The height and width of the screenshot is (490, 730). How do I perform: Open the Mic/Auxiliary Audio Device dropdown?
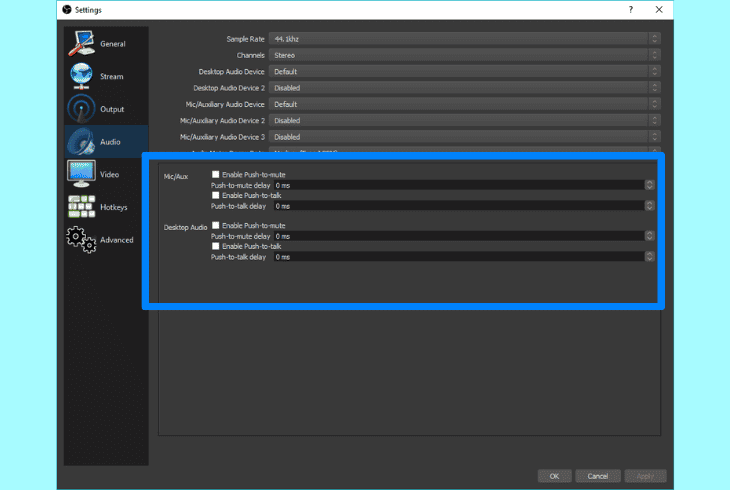[465, 104]
